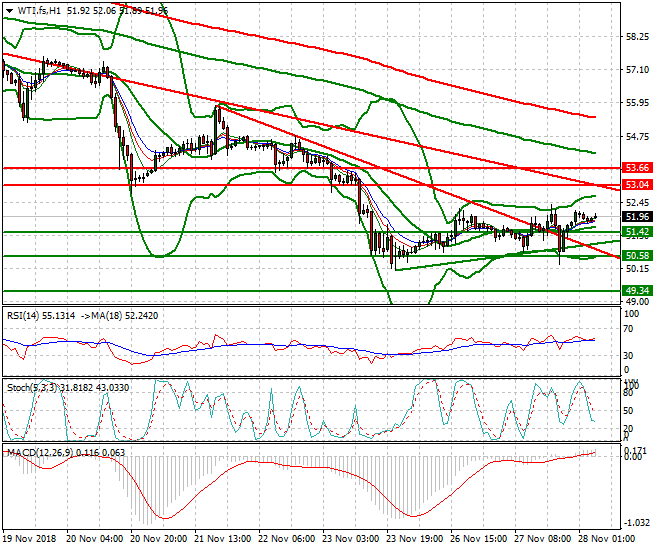Click the 58.25 price scale value
Screen dimensions: 660x550
pos(637,37)
